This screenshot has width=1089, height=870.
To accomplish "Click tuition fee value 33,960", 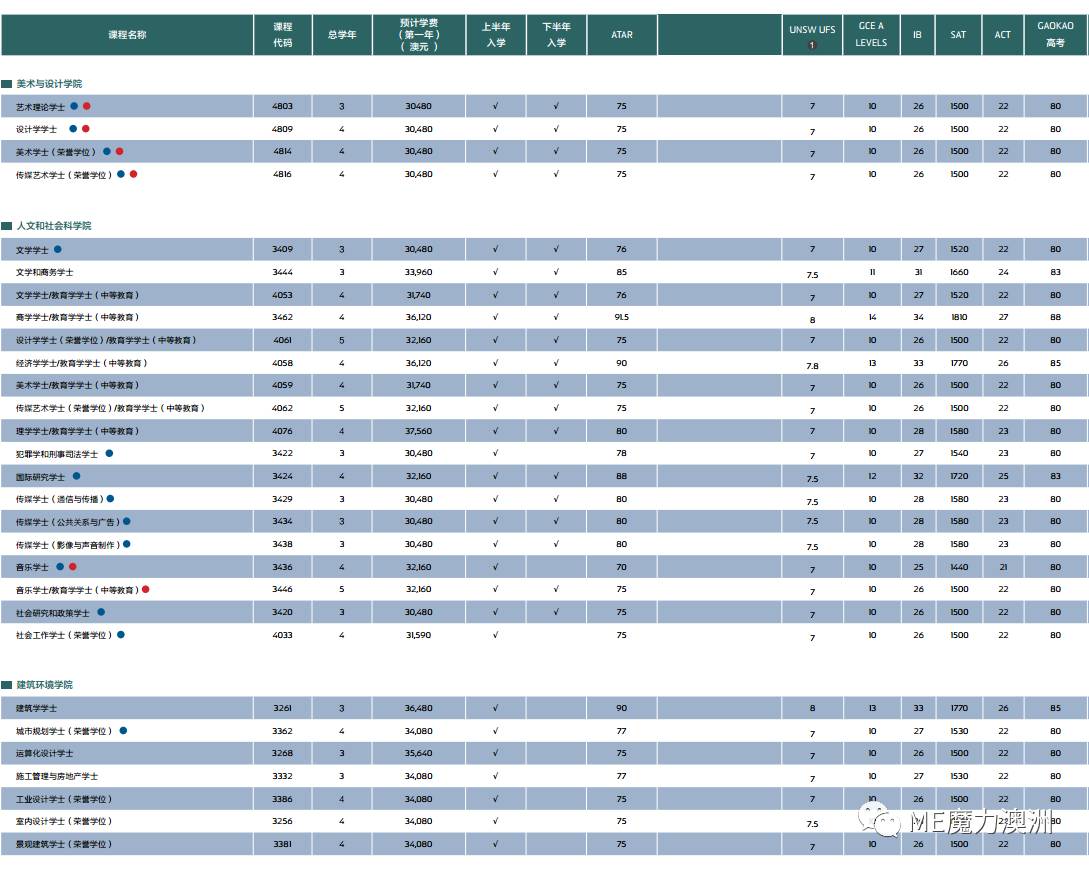I will [x=419, y=272].
